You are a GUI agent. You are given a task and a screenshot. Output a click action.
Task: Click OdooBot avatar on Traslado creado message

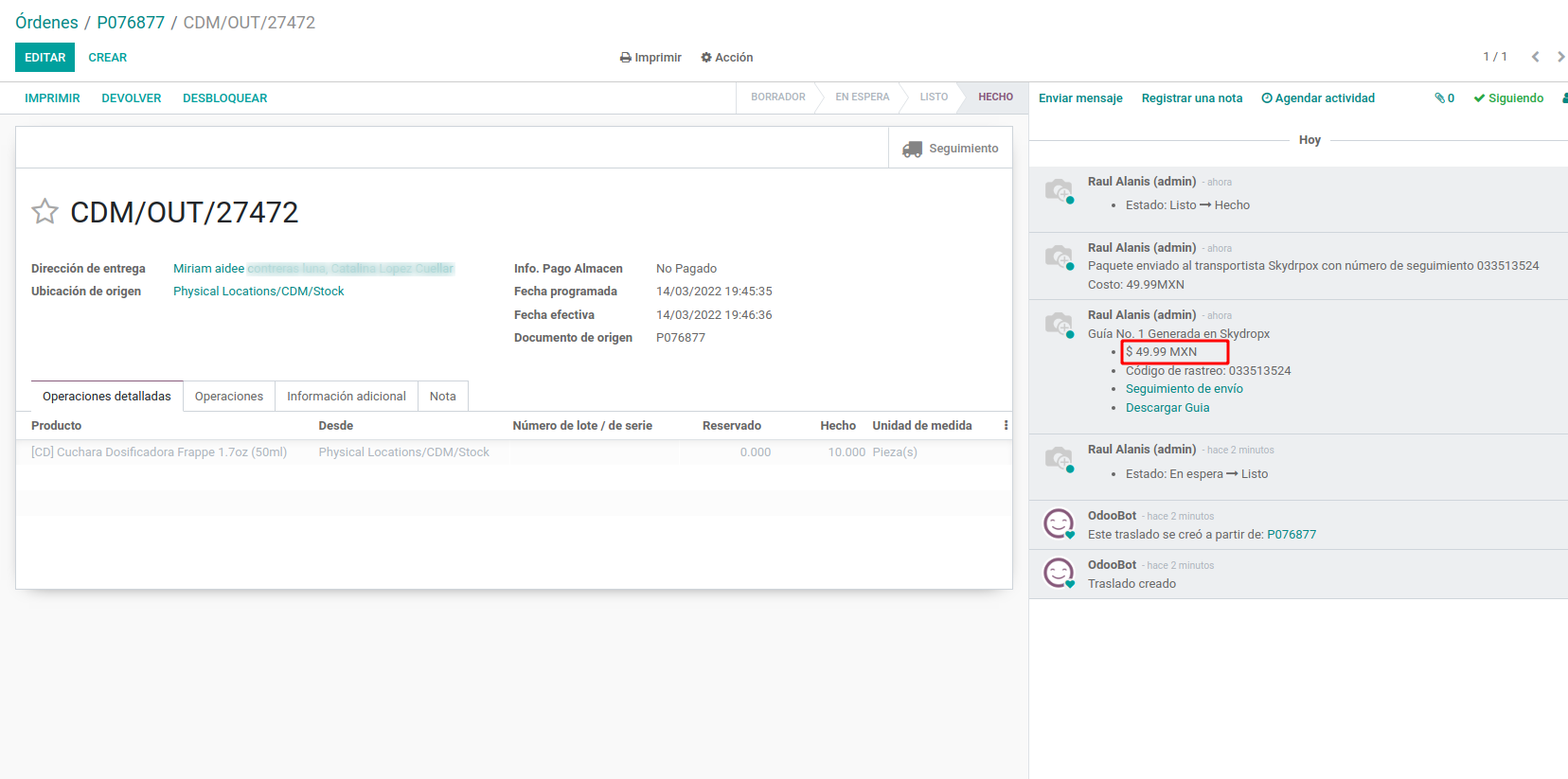click(x=1059, y=573)
